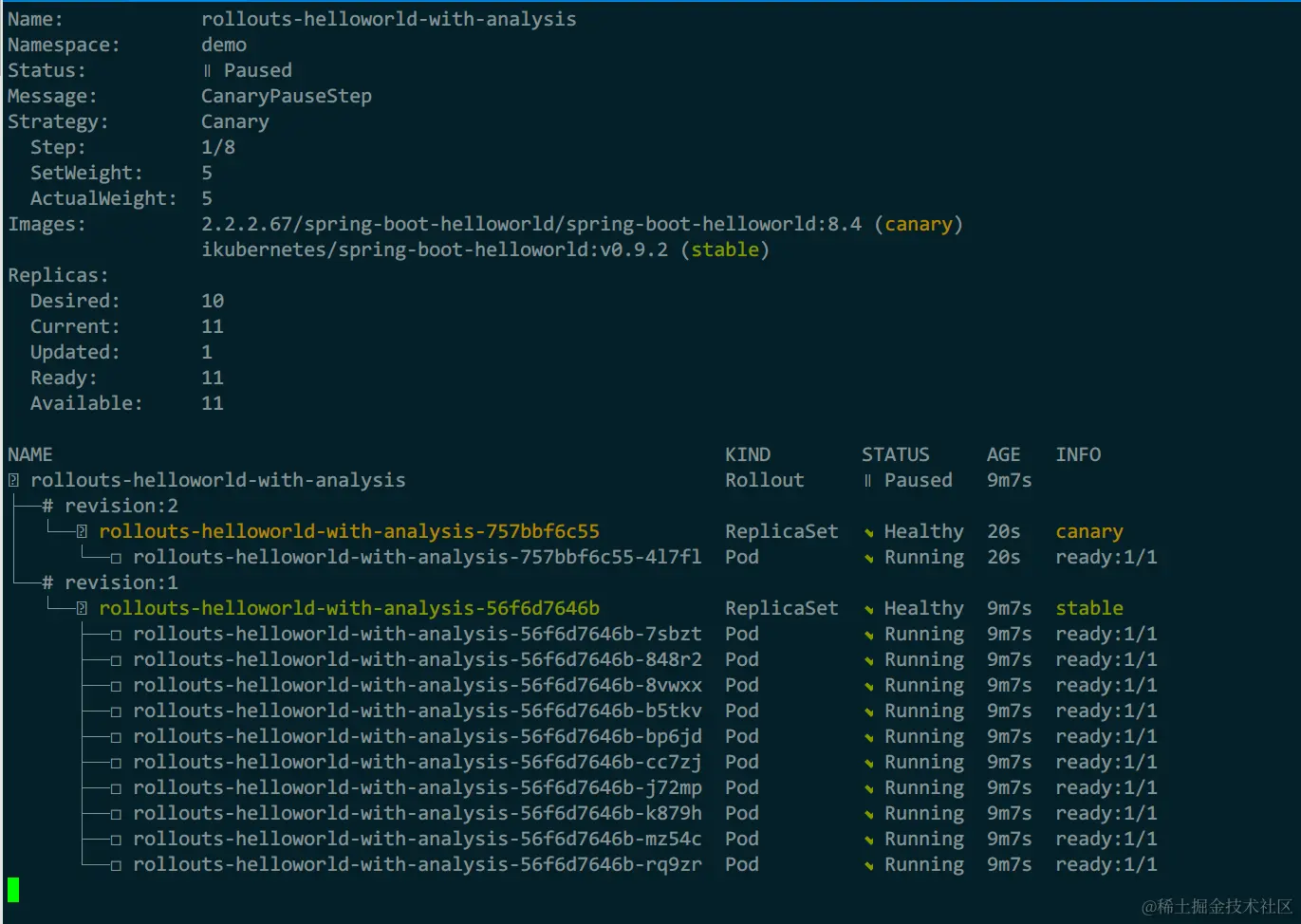Click the Healthy check icon of stable ReplicaSet

(868, 610)
